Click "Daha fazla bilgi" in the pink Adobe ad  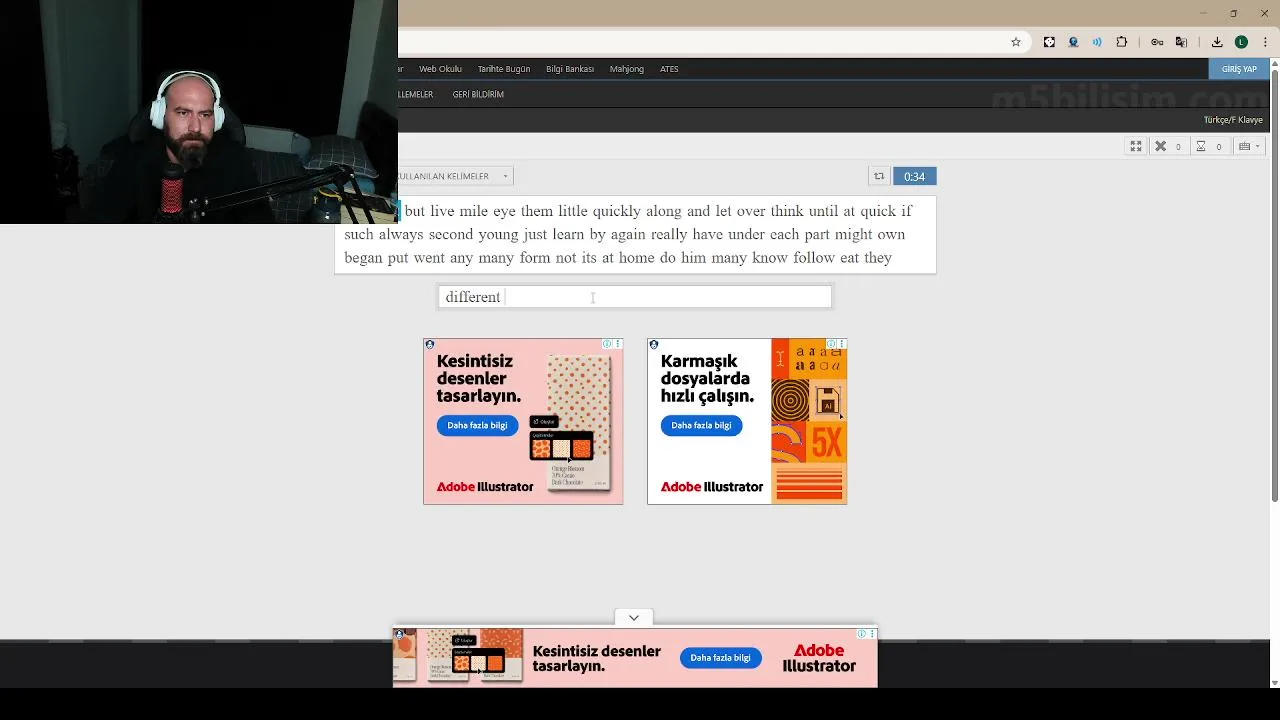pyautogui.click(x=477, y=425)
